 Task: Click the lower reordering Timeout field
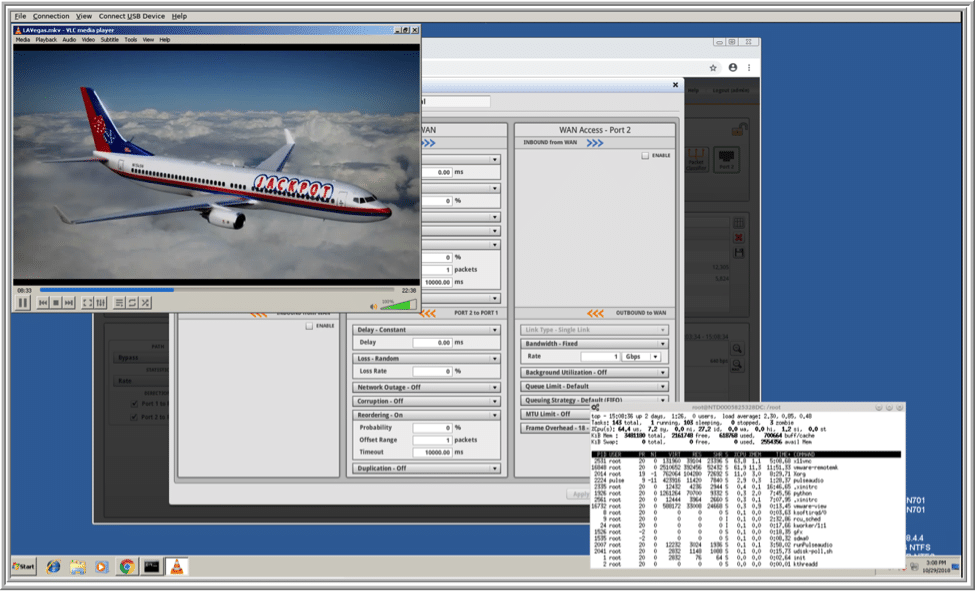[x=432, y=453]
